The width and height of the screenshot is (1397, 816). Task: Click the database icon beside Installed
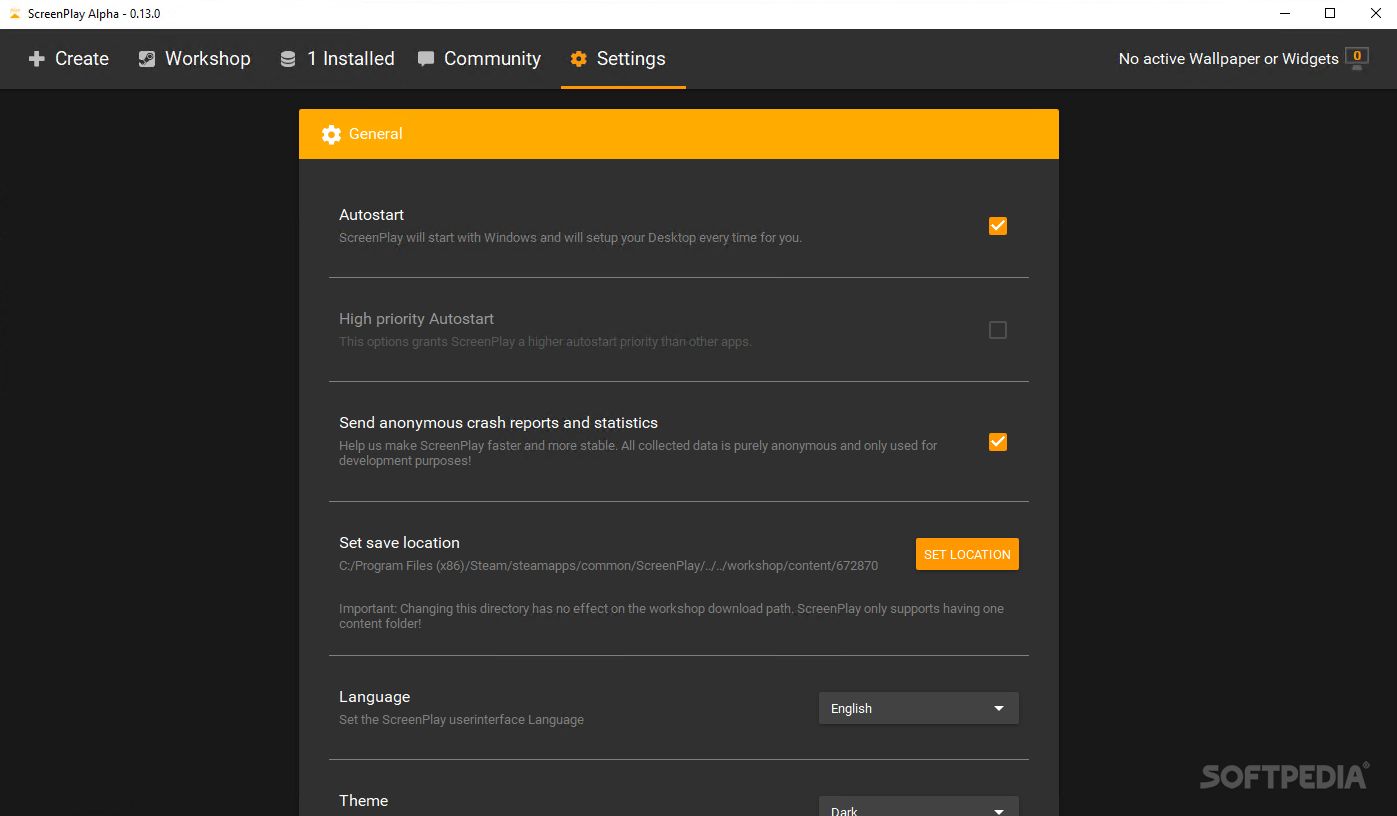[x=288, y=59]
